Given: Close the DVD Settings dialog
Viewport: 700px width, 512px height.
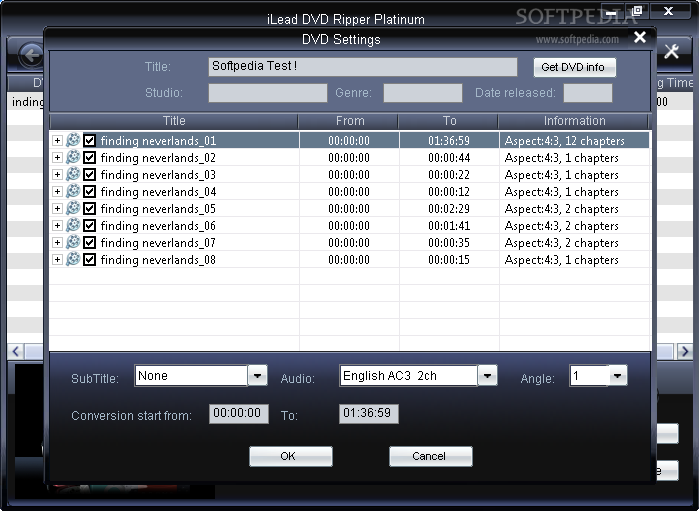Looking at the screenshot, I should pos(640,37).
